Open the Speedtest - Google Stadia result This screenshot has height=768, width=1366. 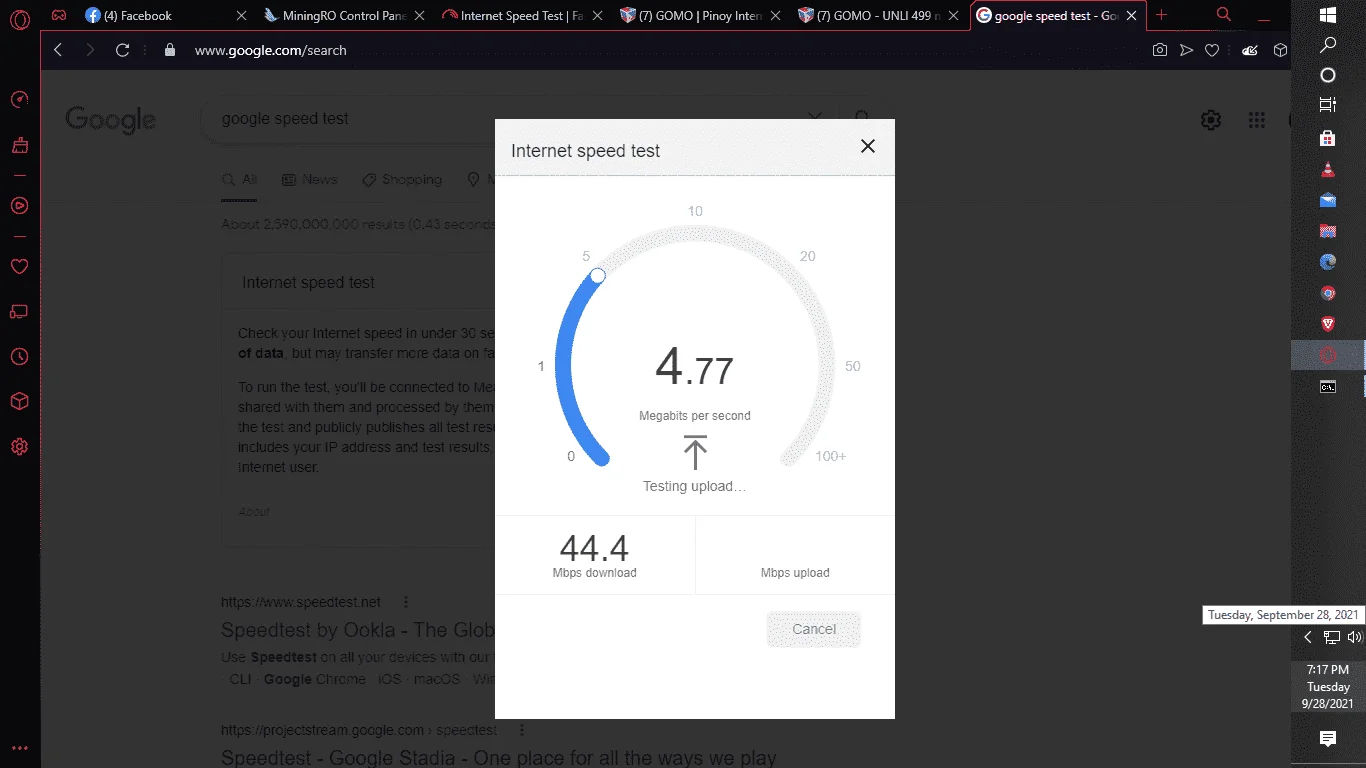pos(498,758)
